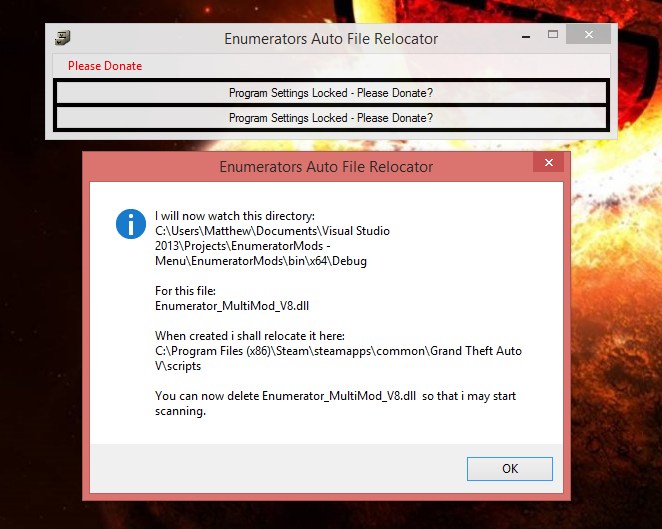Screen dimensions: 662x529
Task: Click the app icon in main window title bar
Action: pos(62,38)
